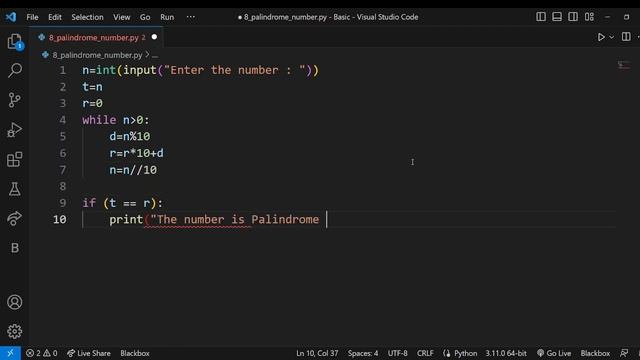Toggle the Panel layout icon
The image size is (640, 360).
[x=557, y=17]
